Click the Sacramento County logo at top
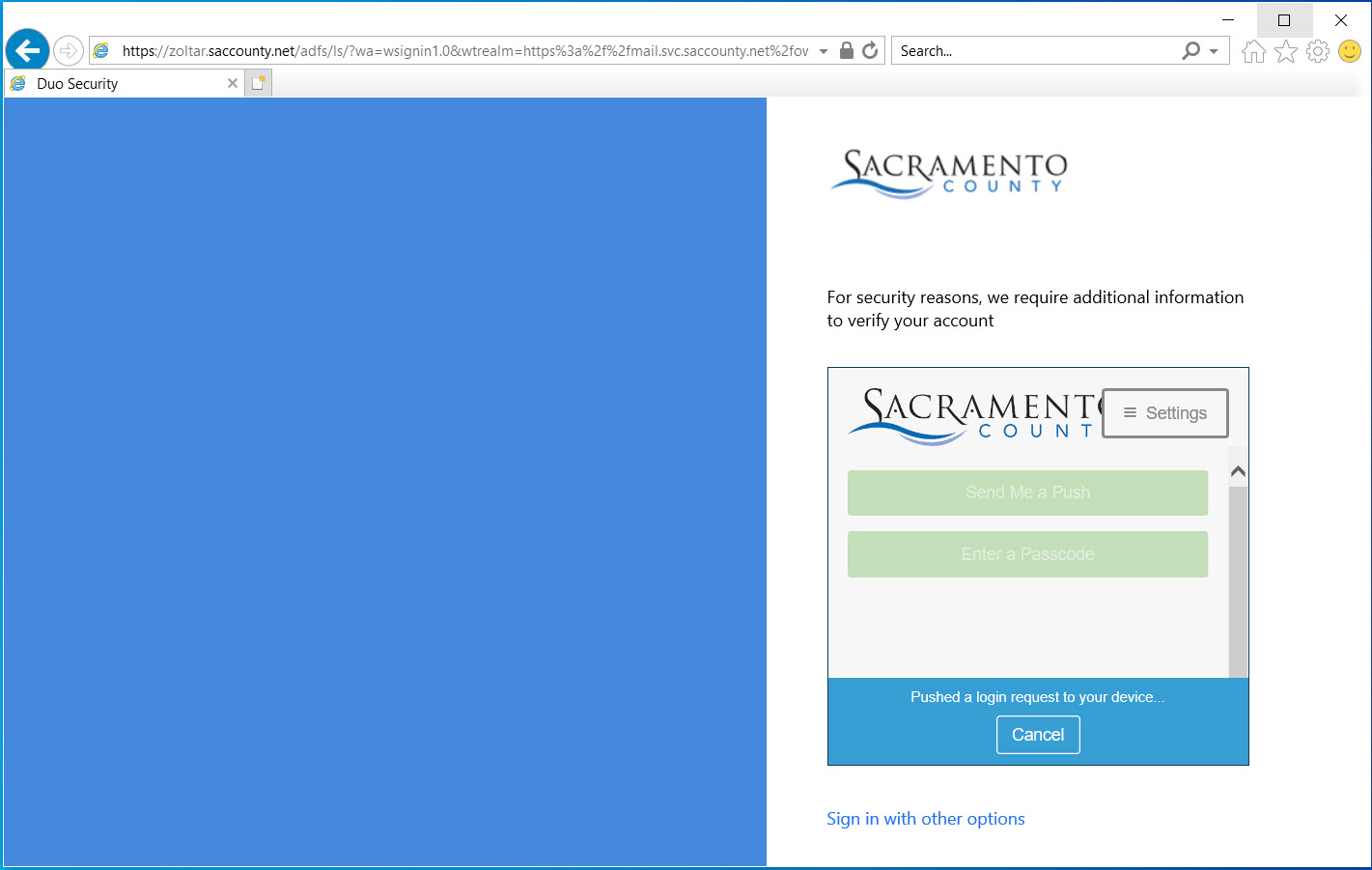 pos(949,174)
